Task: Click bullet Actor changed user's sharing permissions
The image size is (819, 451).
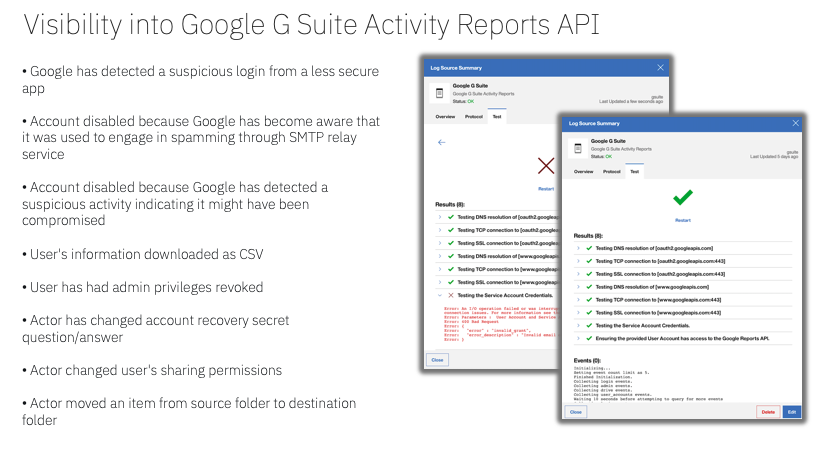Action: click(x=152, y=370)
